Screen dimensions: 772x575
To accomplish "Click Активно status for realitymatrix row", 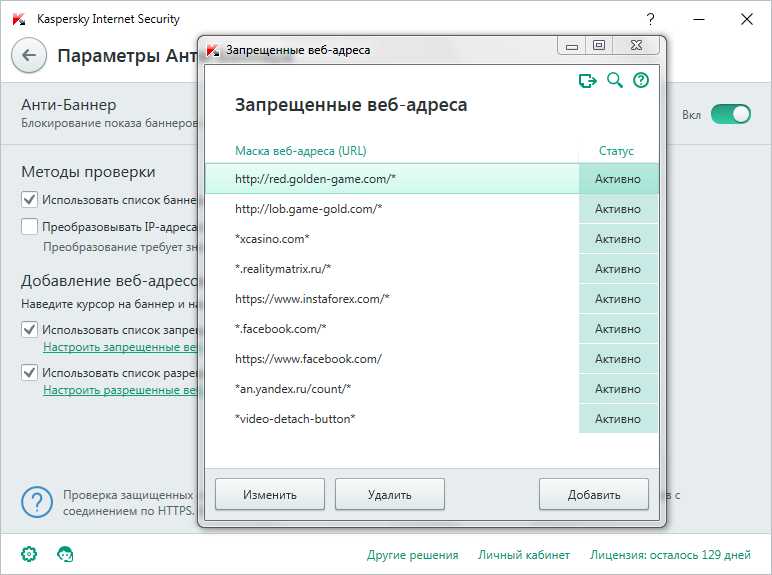I will [618, 269].
